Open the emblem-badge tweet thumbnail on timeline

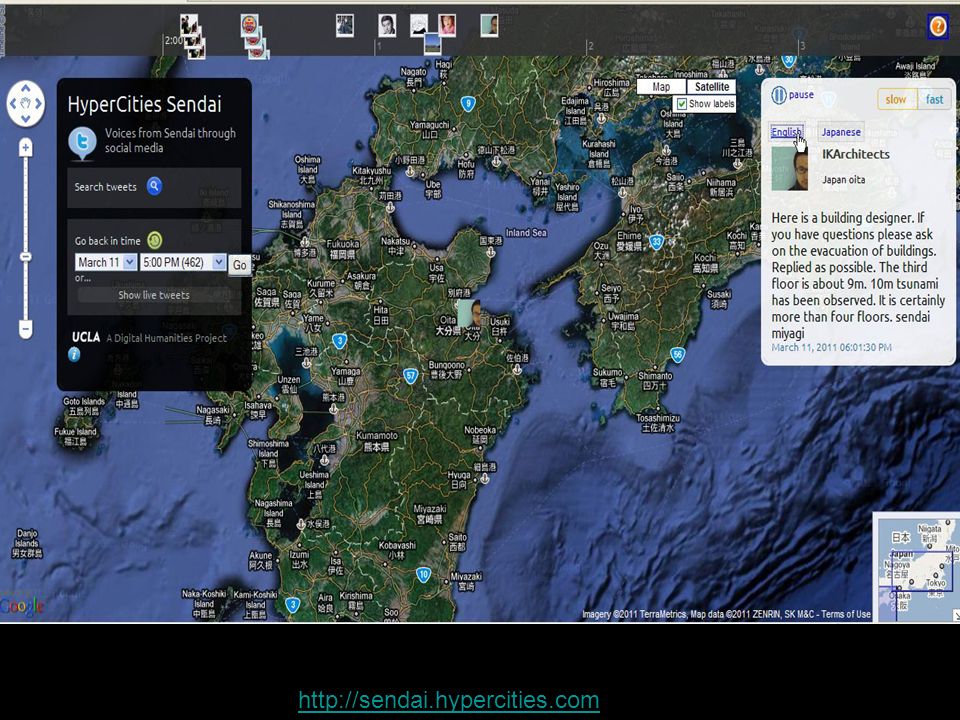[249, 26]
